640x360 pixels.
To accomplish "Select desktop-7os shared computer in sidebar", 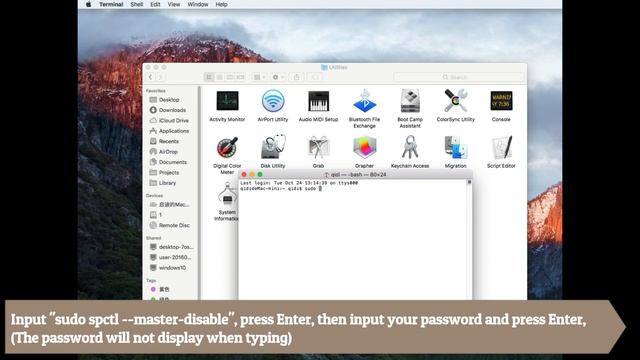I will click(171, 247).
